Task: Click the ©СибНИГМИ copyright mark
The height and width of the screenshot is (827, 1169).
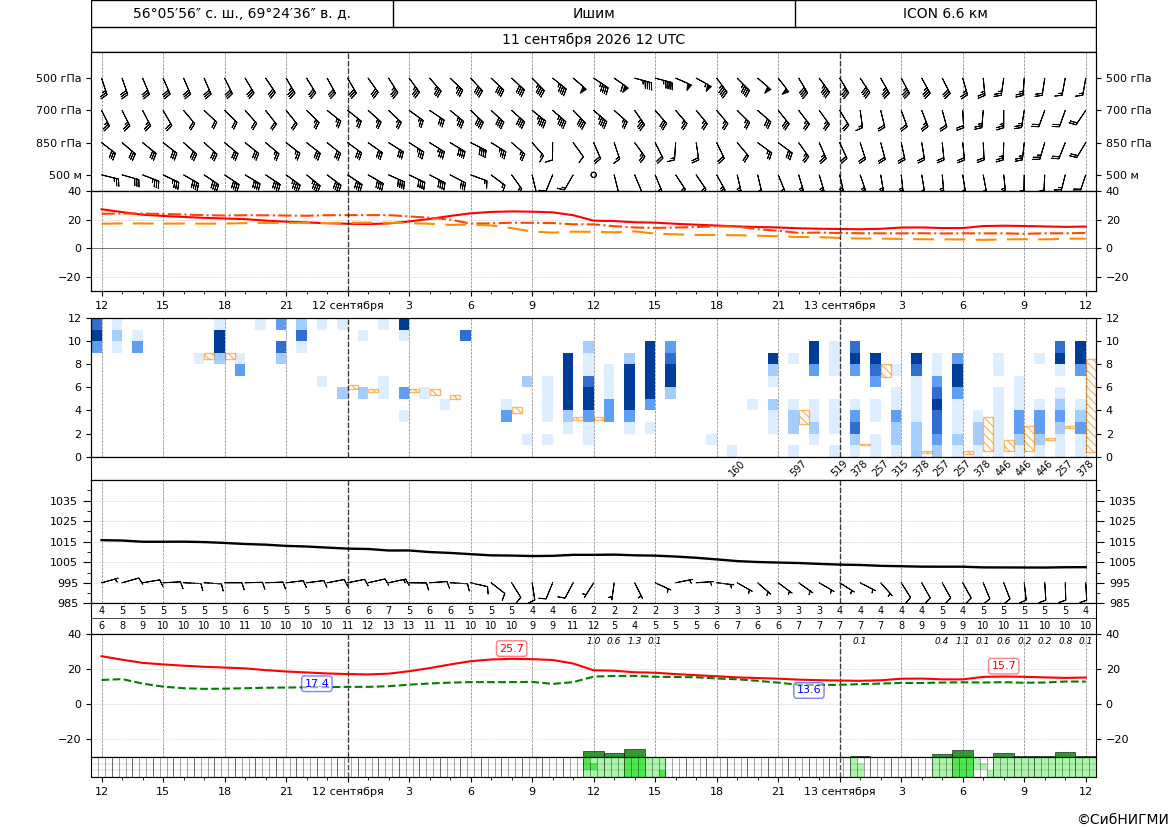Action: (1123, 819)
